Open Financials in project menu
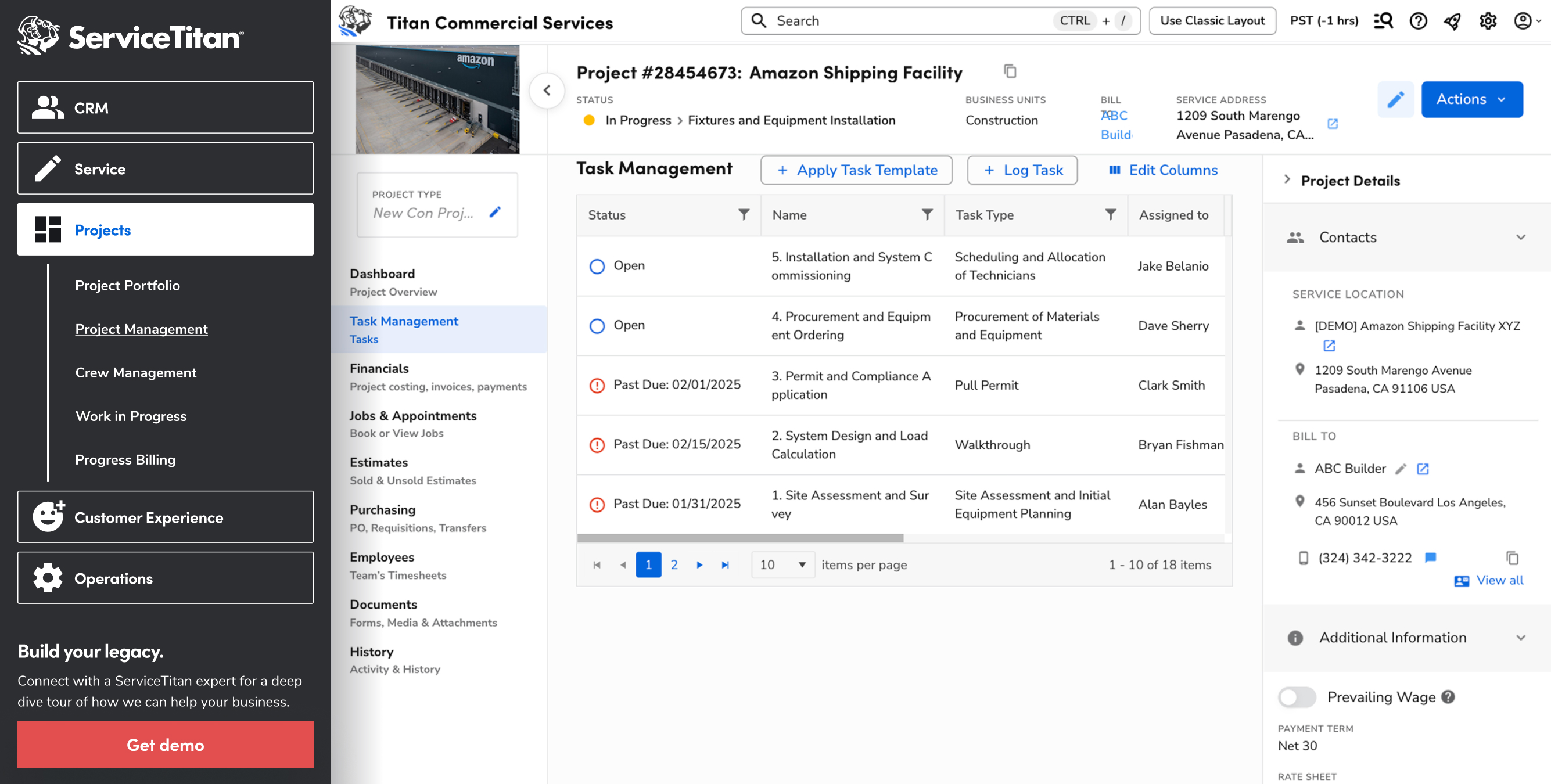1551x784 pixels. click(379, 368)
